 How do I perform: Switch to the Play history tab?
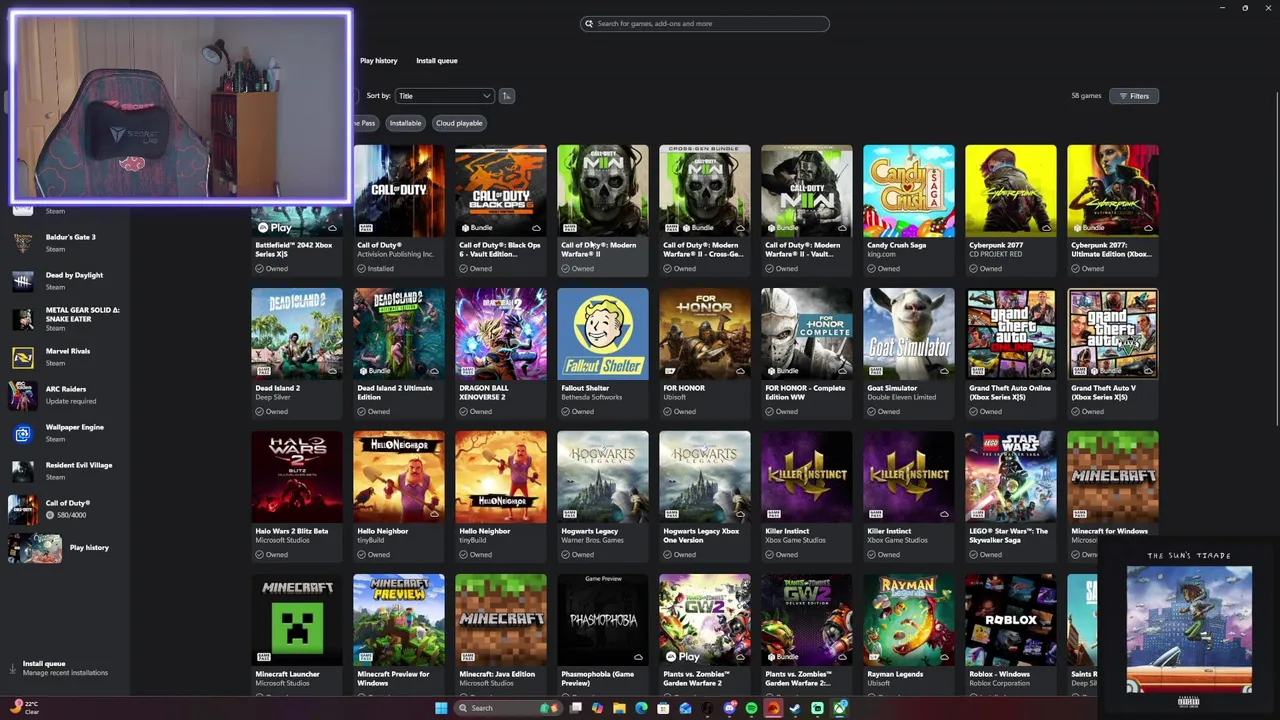(x=378, y=61)
